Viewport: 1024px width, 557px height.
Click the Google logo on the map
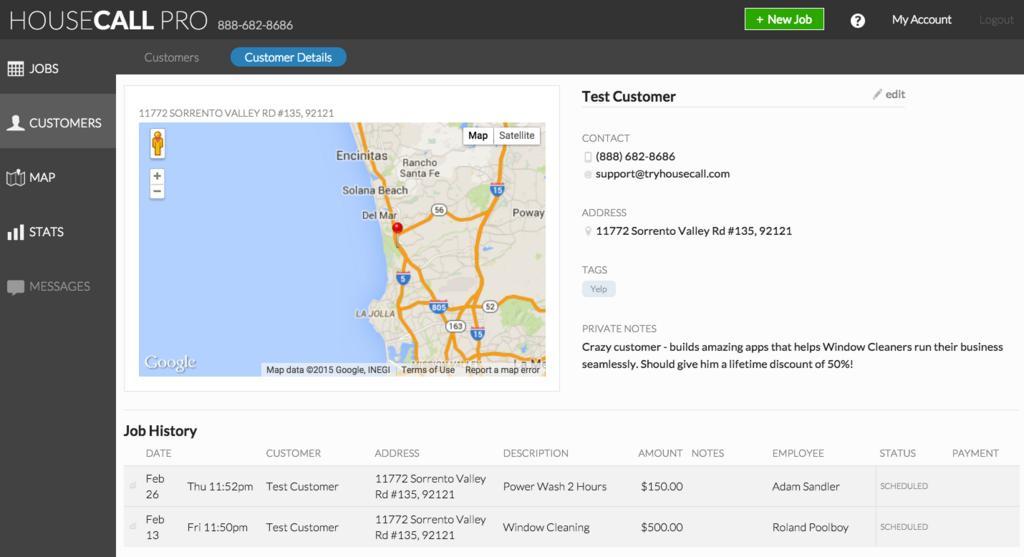coord(170,362)
